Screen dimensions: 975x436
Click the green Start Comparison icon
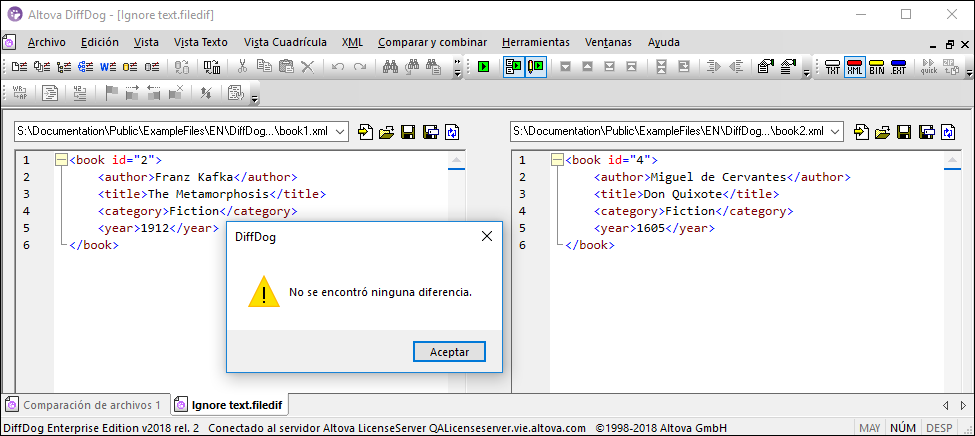(483, 67)
